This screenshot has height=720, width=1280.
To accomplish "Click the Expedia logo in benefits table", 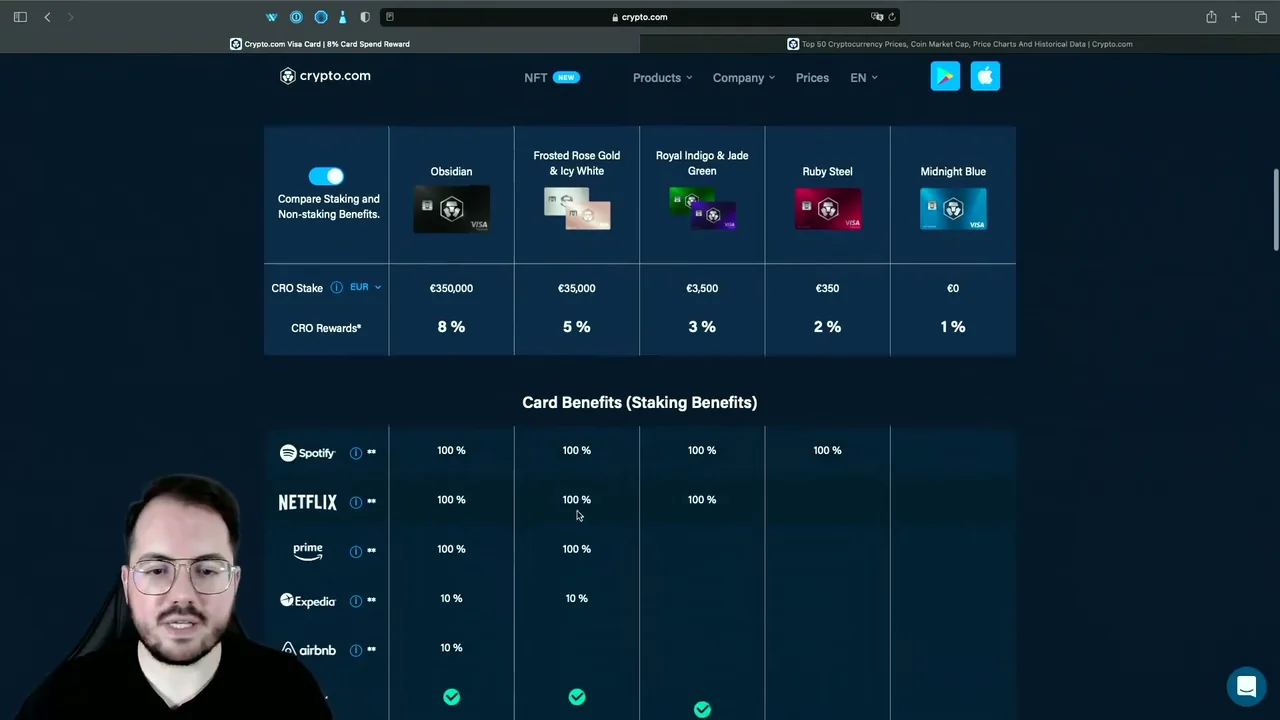I will [x=308, y=601].
